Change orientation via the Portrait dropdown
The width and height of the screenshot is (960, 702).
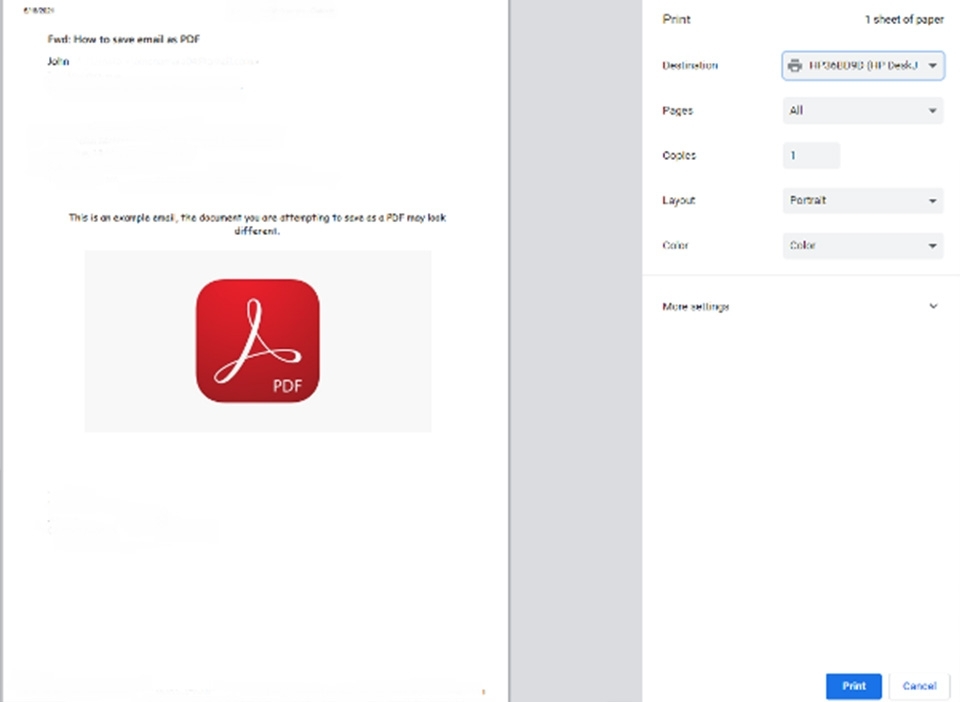click(862, 201)
